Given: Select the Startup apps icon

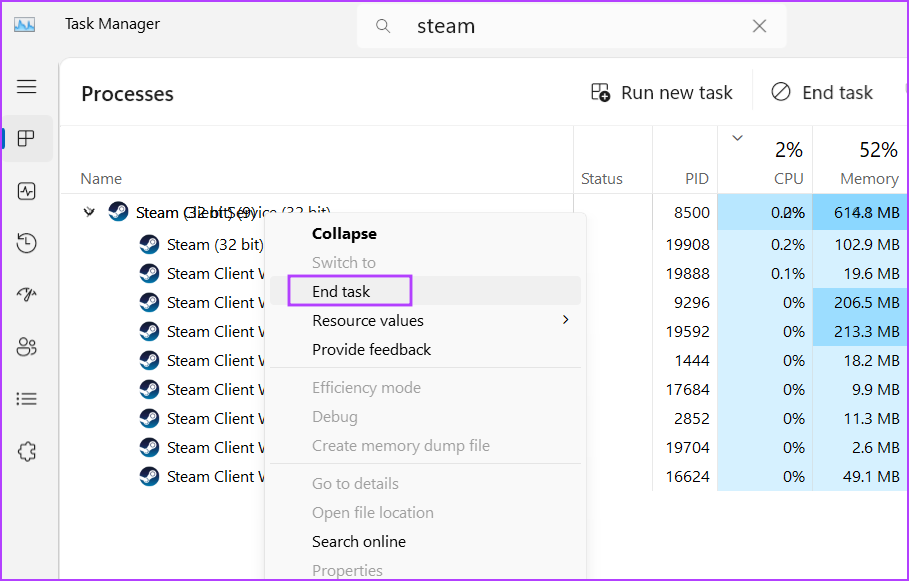Looking at the screenshot, I should click(x=27, y=294).
